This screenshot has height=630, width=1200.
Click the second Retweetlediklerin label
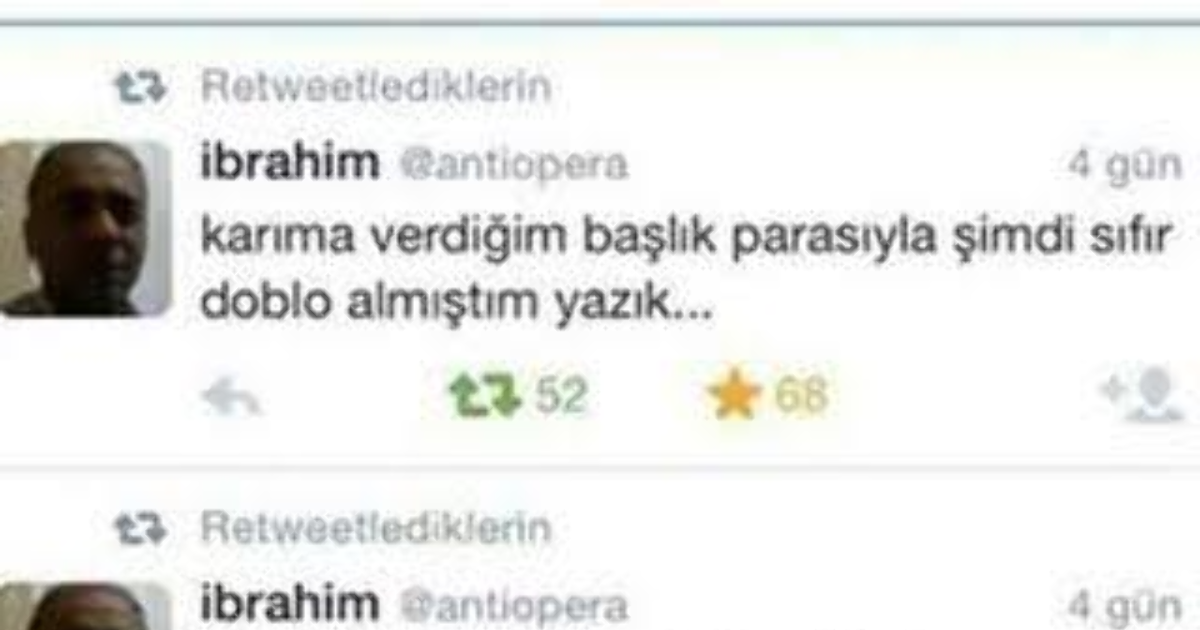[376, 526]
